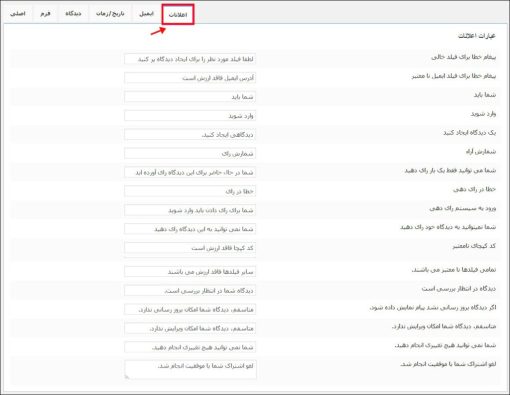Click the label کد کپچای نامعتبر
The width and height of the screenshot is (510, 395).
[x=474, y=246]
